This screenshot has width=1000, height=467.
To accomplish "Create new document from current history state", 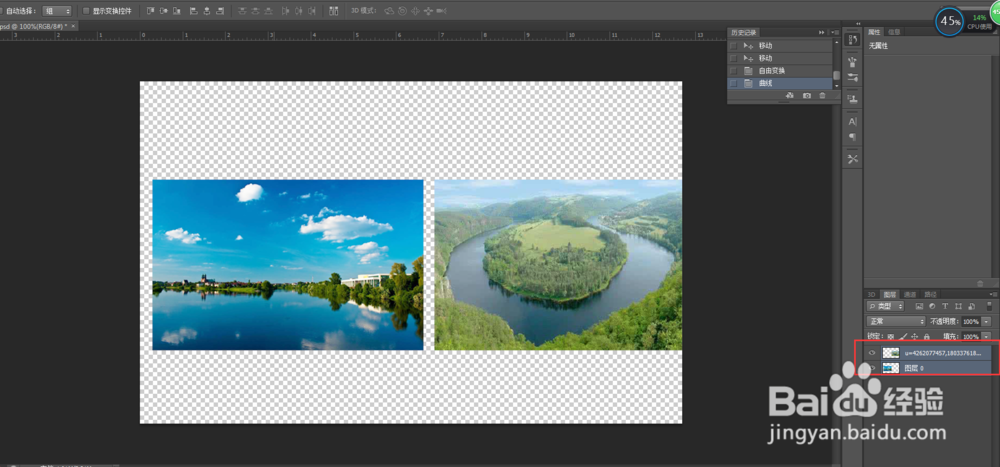I will (x=790, y=95).
